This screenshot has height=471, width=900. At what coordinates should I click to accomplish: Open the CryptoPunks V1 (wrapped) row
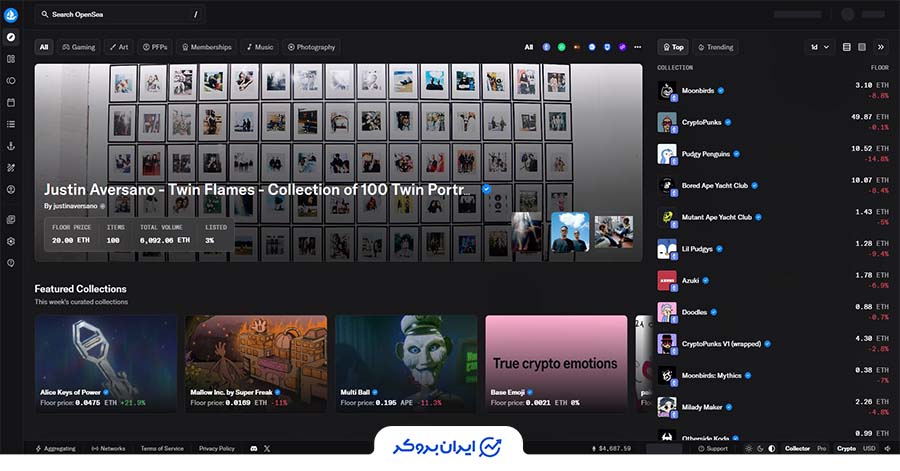point(773,344)
